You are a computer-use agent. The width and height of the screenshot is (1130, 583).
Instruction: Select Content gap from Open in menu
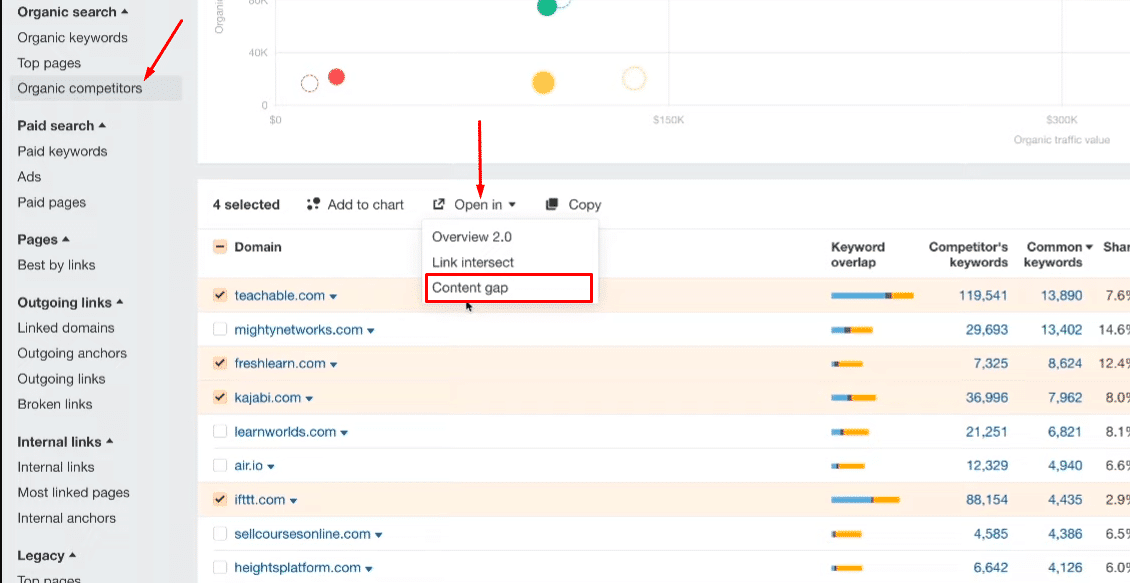click(x=470, y=288)
